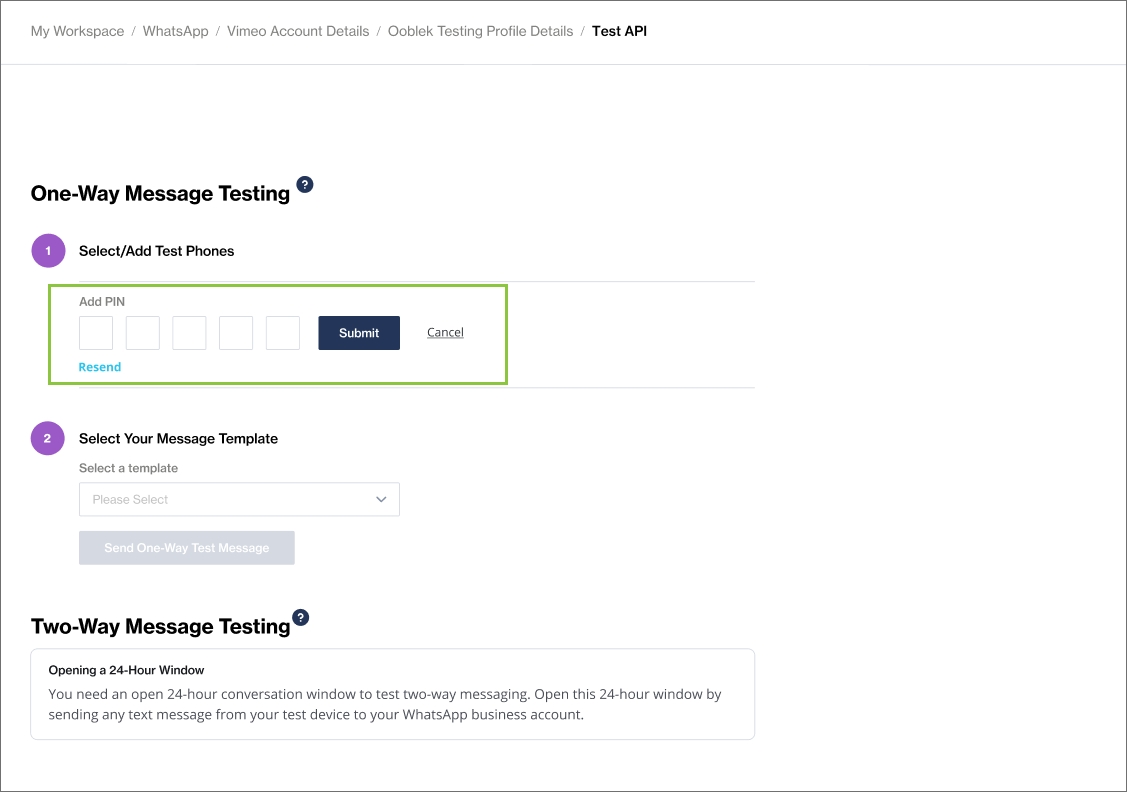Focus the fourth PIN digit box

click(236, 333)
